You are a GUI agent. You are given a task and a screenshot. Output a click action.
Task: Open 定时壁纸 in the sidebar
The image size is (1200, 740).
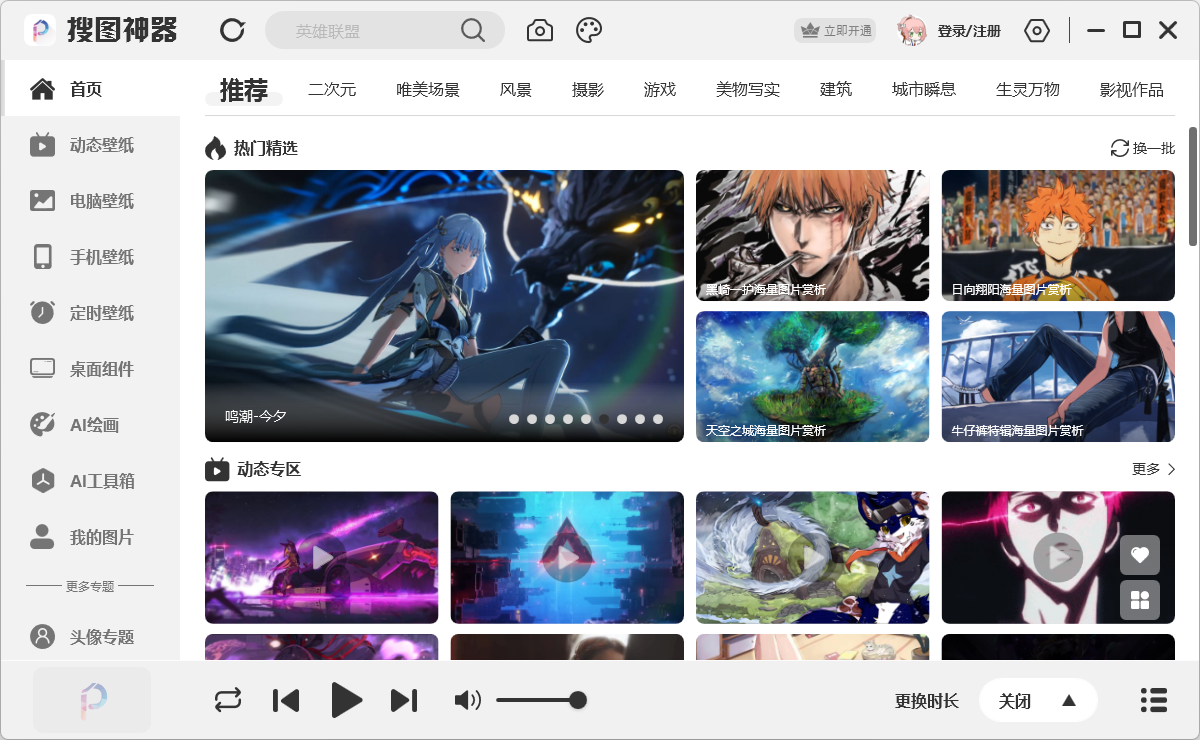(90, 313)
